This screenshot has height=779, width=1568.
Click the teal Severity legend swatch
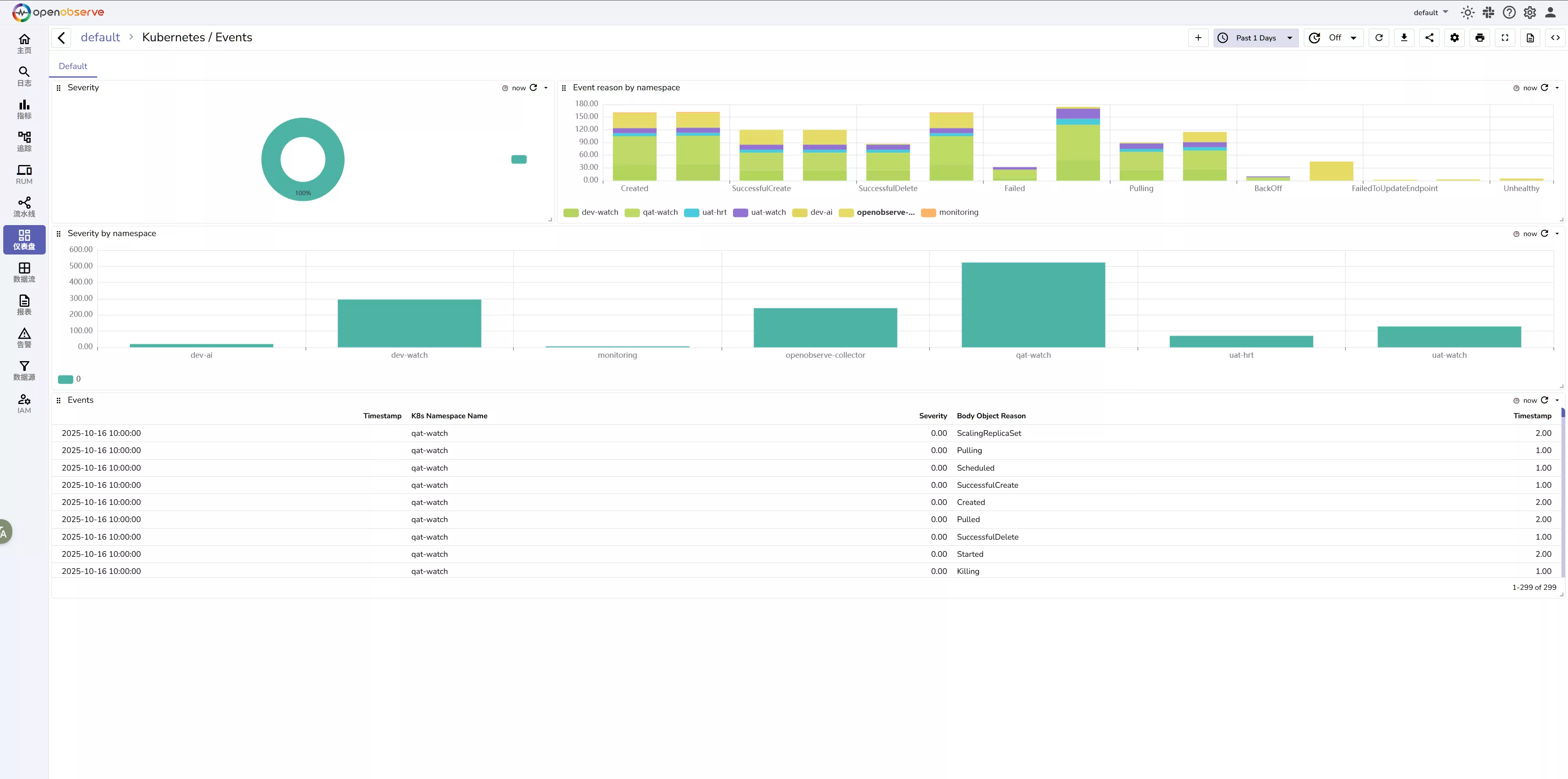(x=519, y=160)
